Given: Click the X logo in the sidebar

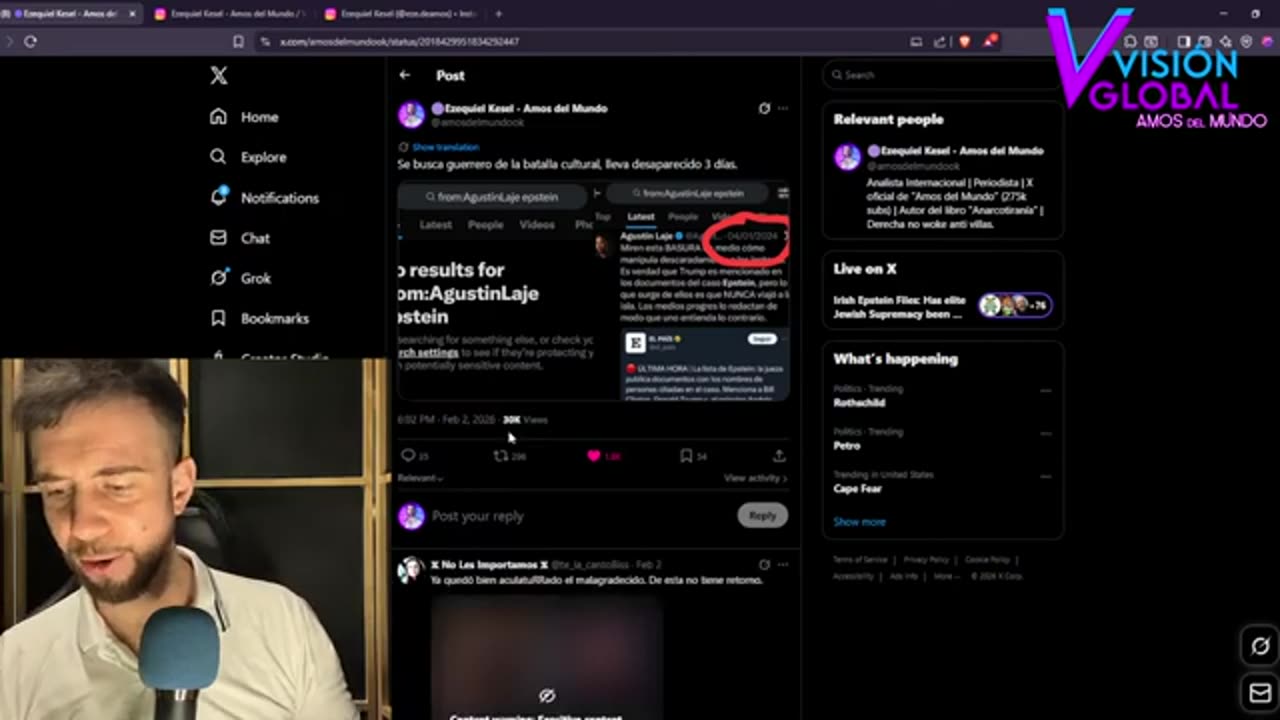Looking at the screenshot, I should pyautogui.click(x=219, y=76).
